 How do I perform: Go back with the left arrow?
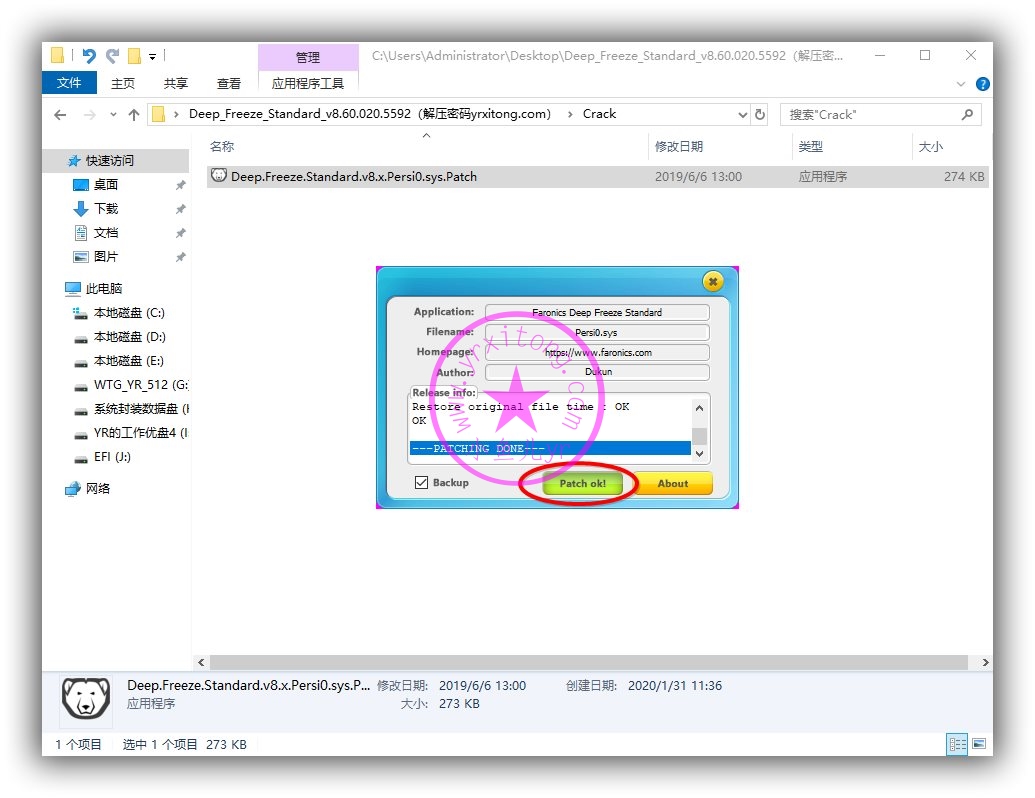(x=60, y=115)
